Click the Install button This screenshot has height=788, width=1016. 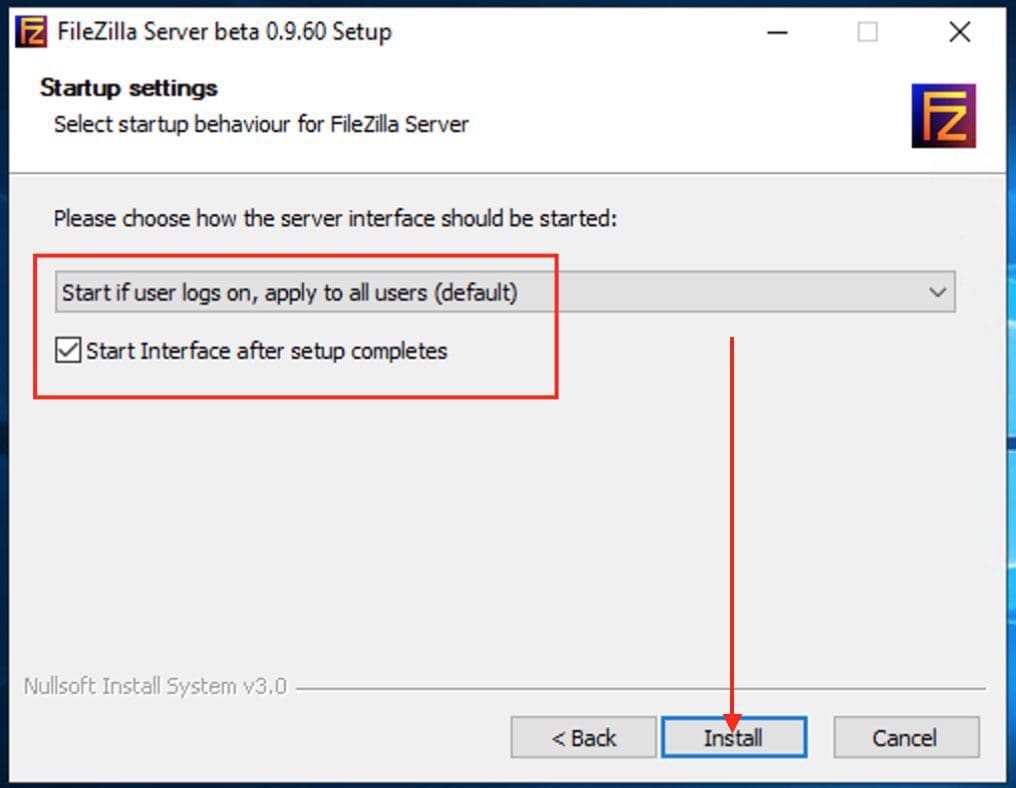734,737
